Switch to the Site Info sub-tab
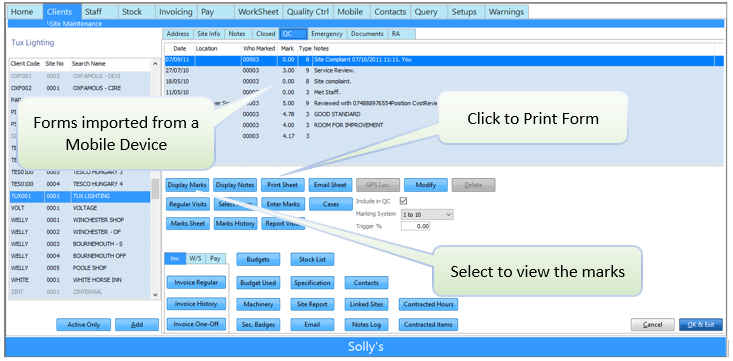Screen dimensions: 733x361 pyautogui.click(x=208, y=34)
